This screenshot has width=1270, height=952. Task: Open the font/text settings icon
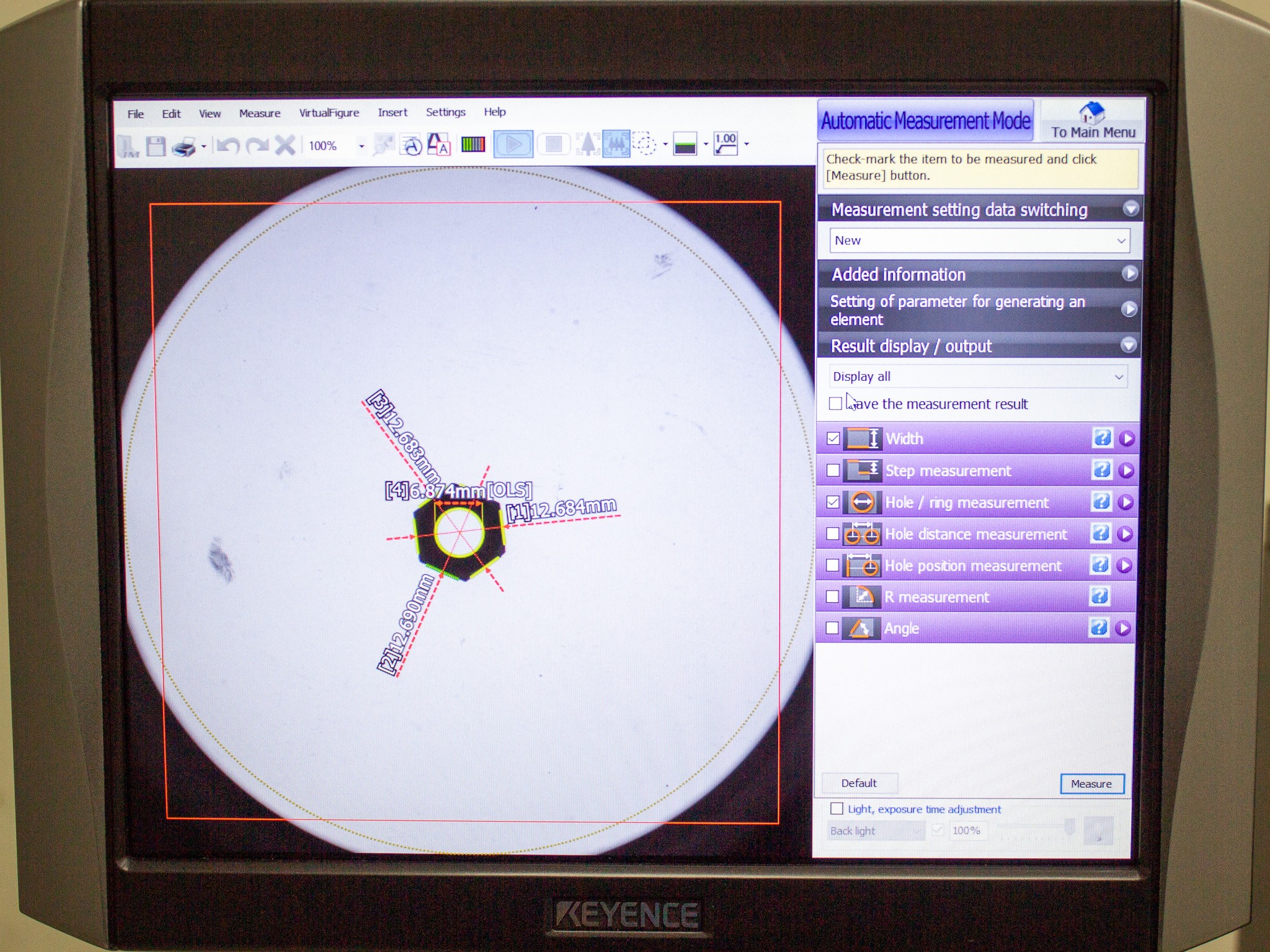click(x=437, y=146)
